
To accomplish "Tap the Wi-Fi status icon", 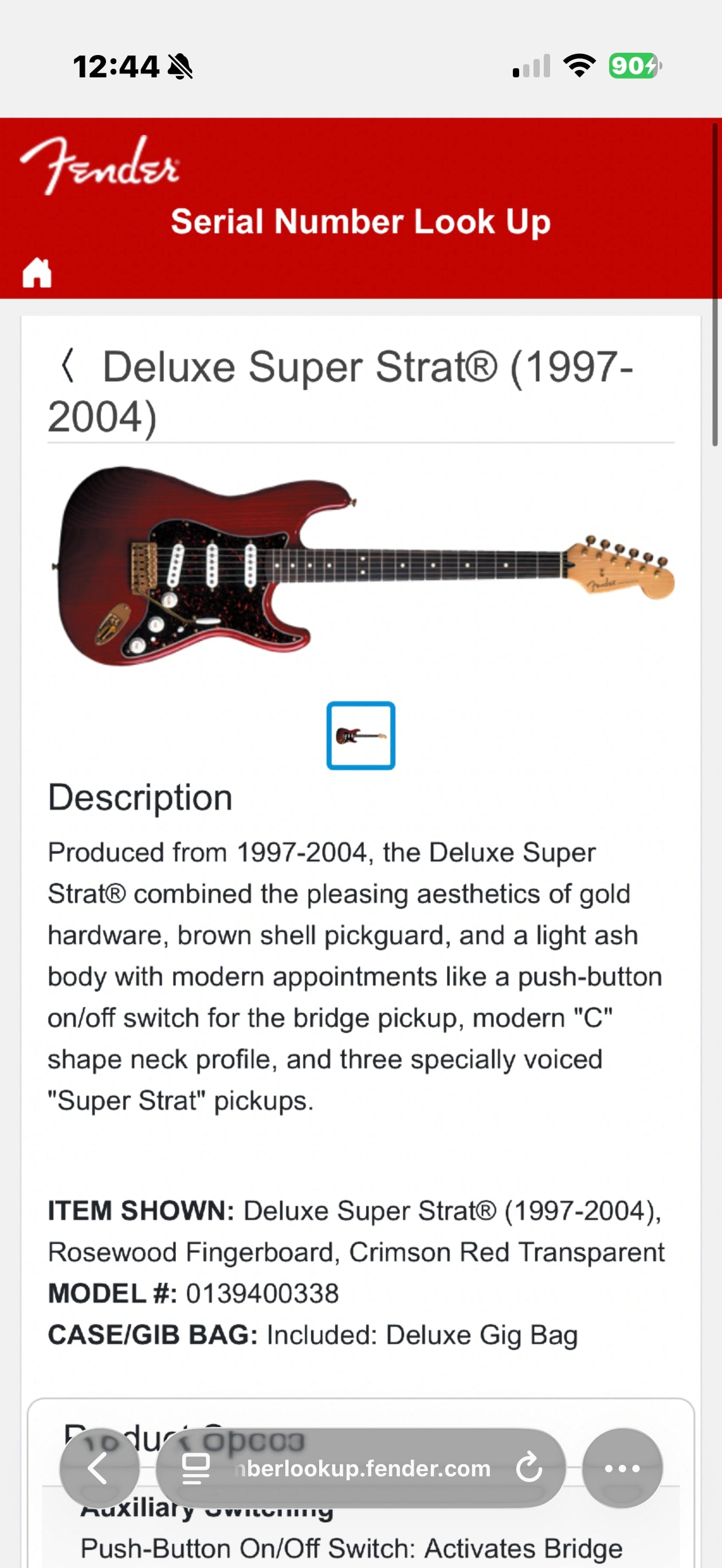I will [x=579, y=65].
